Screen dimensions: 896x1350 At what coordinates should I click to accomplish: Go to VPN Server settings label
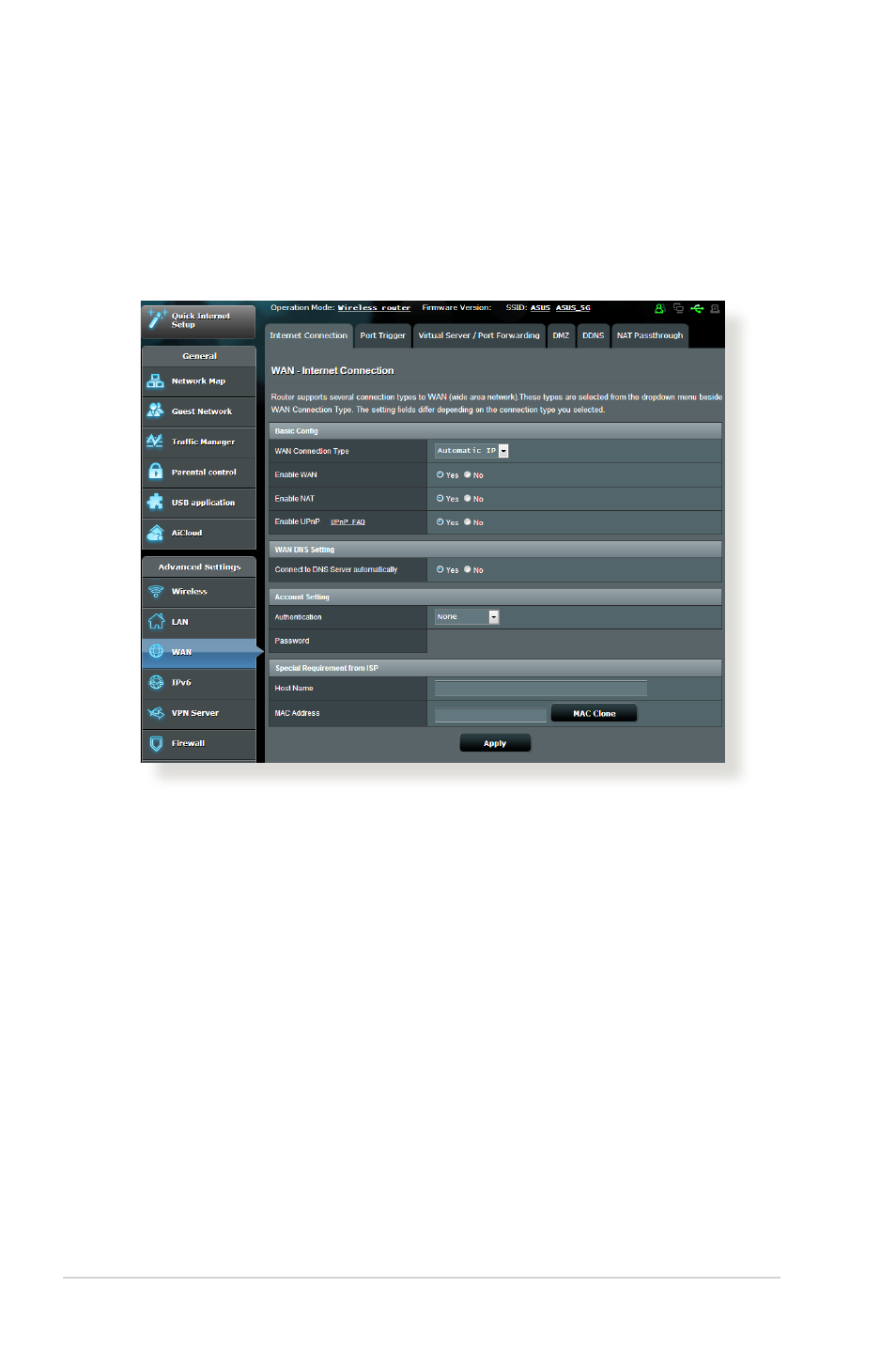pos(195,713)
